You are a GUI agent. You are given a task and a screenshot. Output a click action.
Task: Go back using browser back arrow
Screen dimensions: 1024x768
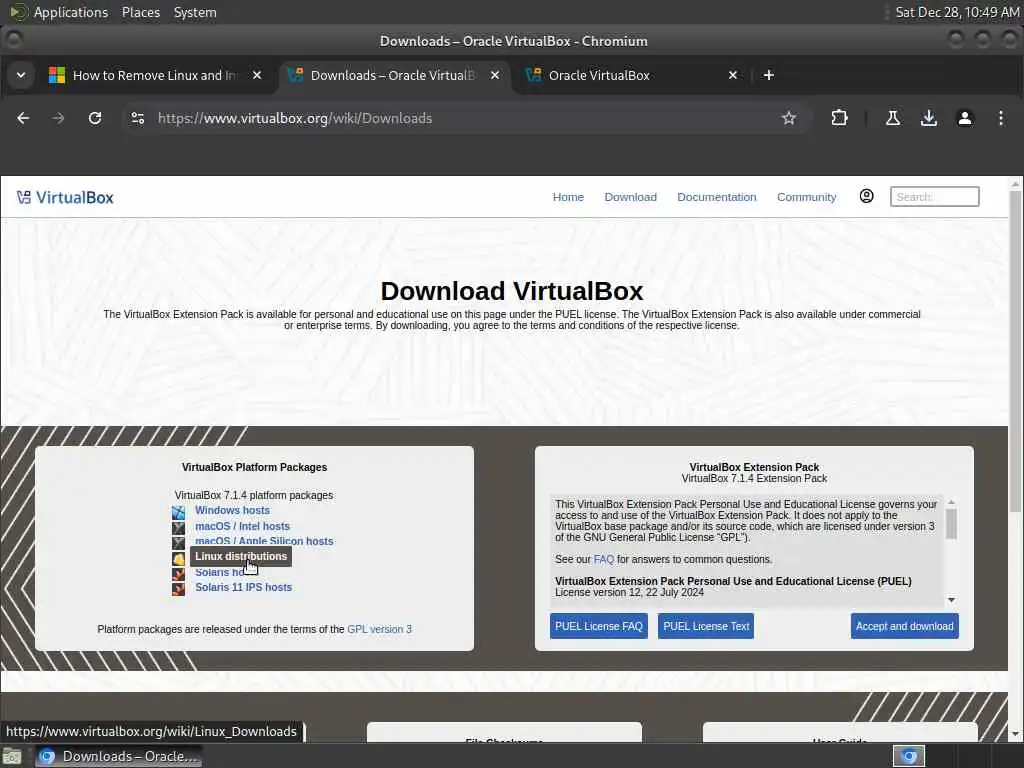[x=23, y=118]
